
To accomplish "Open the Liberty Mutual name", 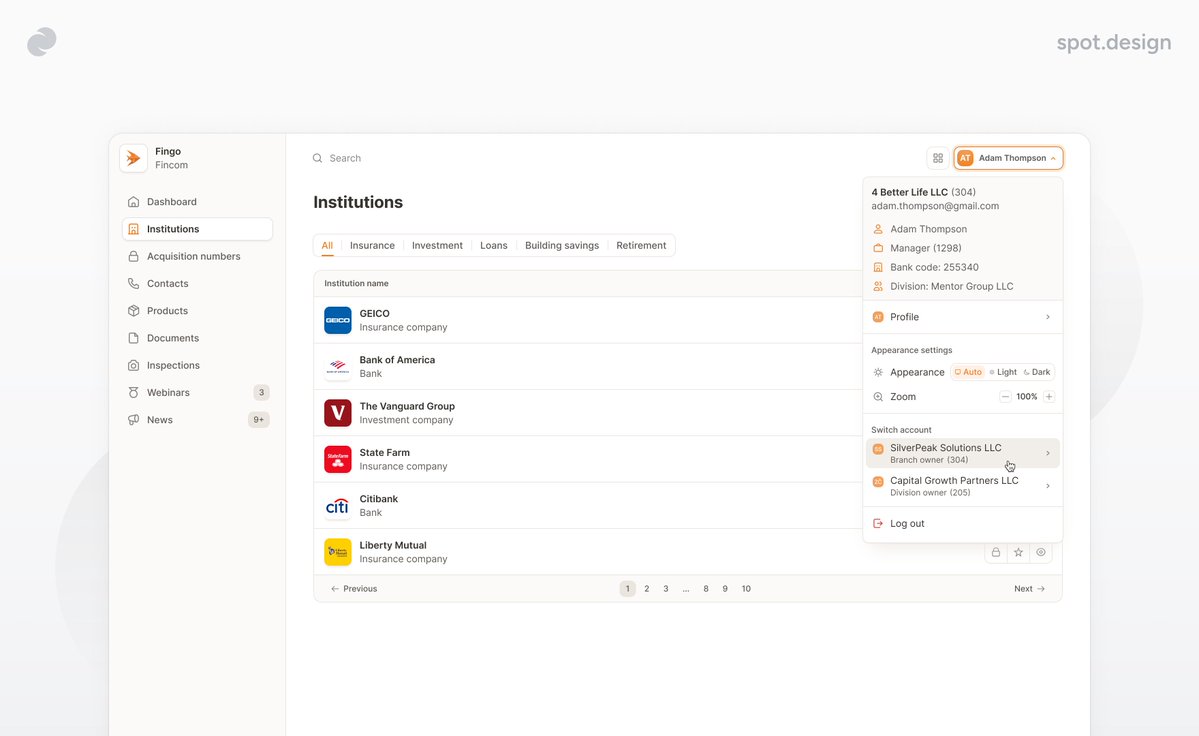I will [393, 546].
